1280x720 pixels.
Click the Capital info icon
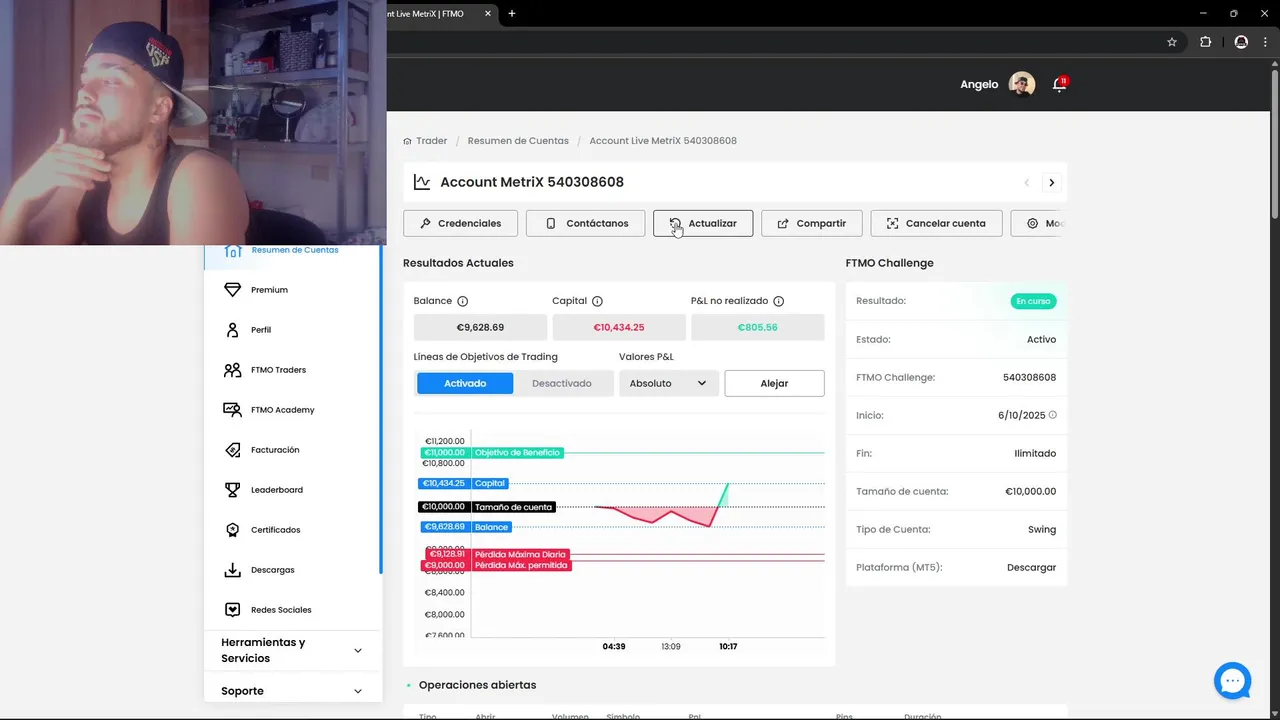click(597, 301)
